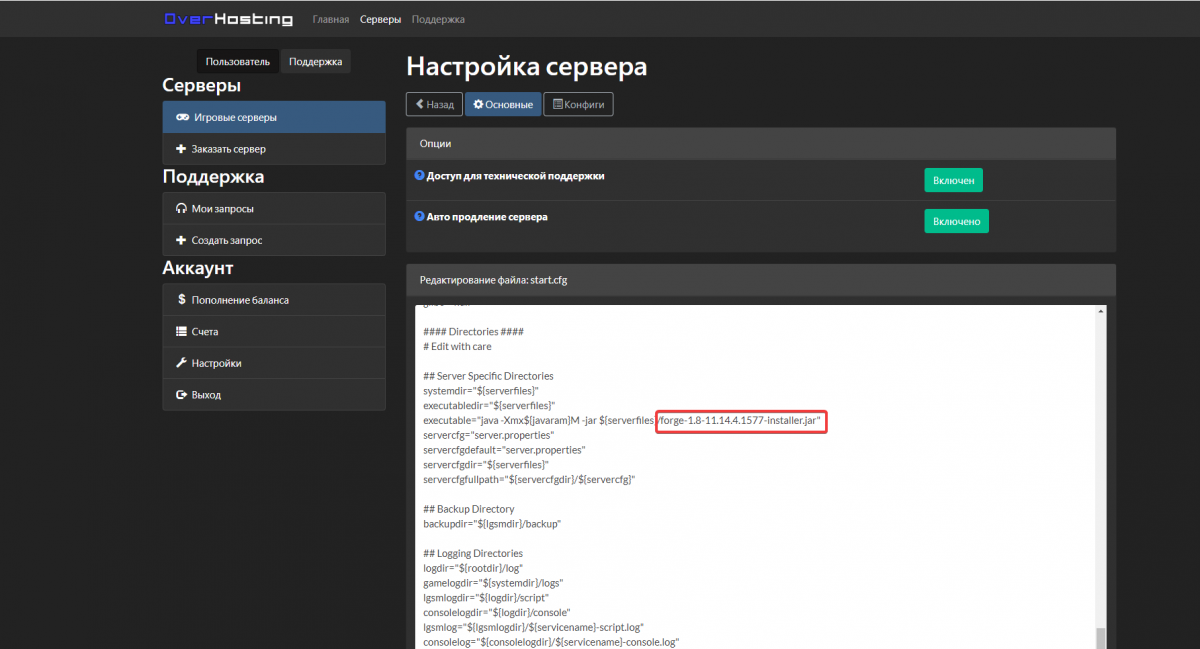
Task: Click the backupdir="${lgsmdir}/backup" line
Action: tap(492, 524)
